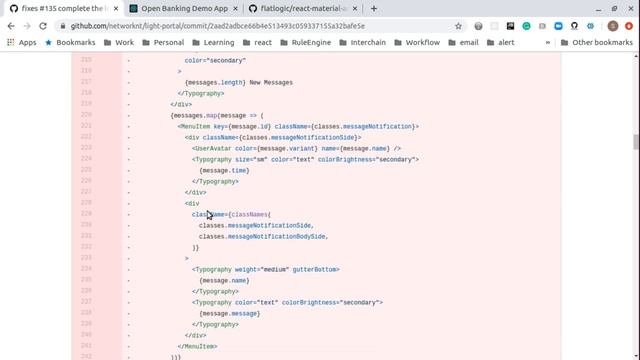
Task: Open the email bookmarks folder
Action: (x=463, y=42)
